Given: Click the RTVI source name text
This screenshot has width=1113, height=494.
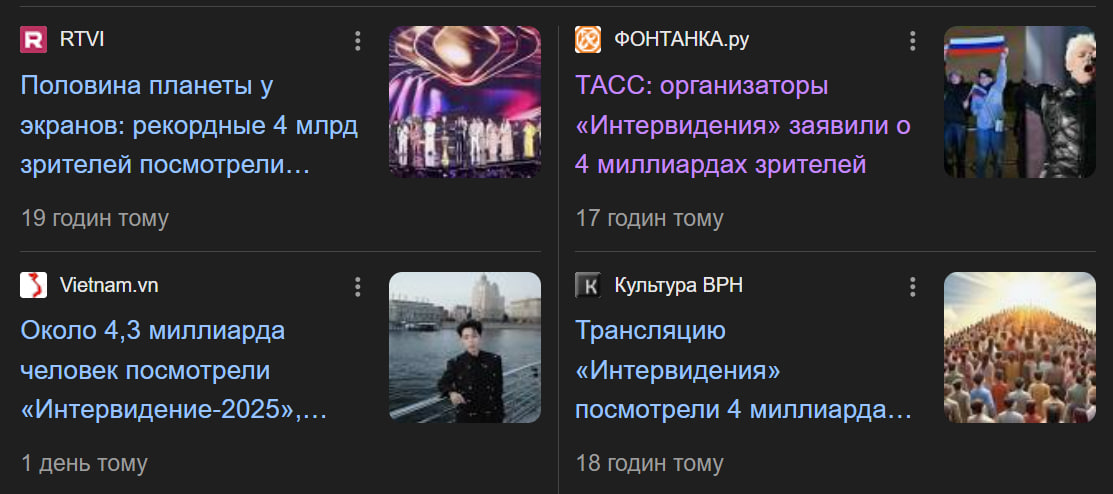Looking at the screenshot, I should click(x=82, y=40).
